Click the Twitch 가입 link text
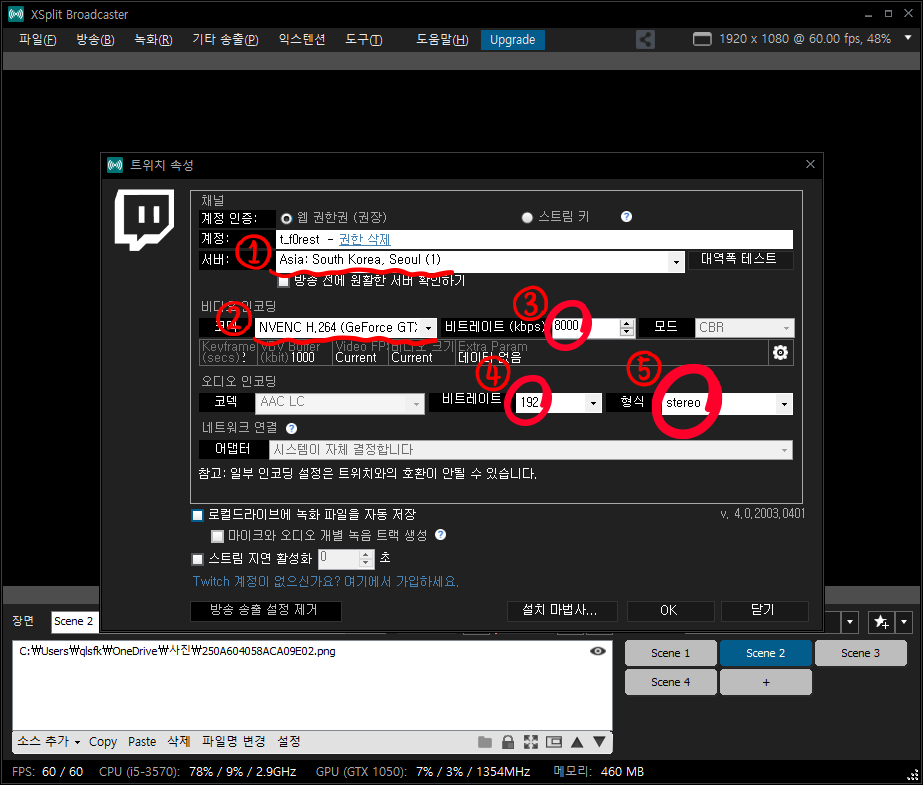Viewport: 923px width, 785px height. pyautogui.click(x=326, y=581)
